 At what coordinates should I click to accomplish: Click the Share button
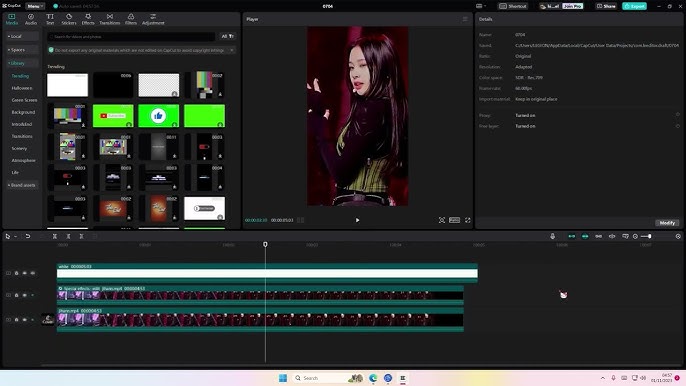click(606, 6)
